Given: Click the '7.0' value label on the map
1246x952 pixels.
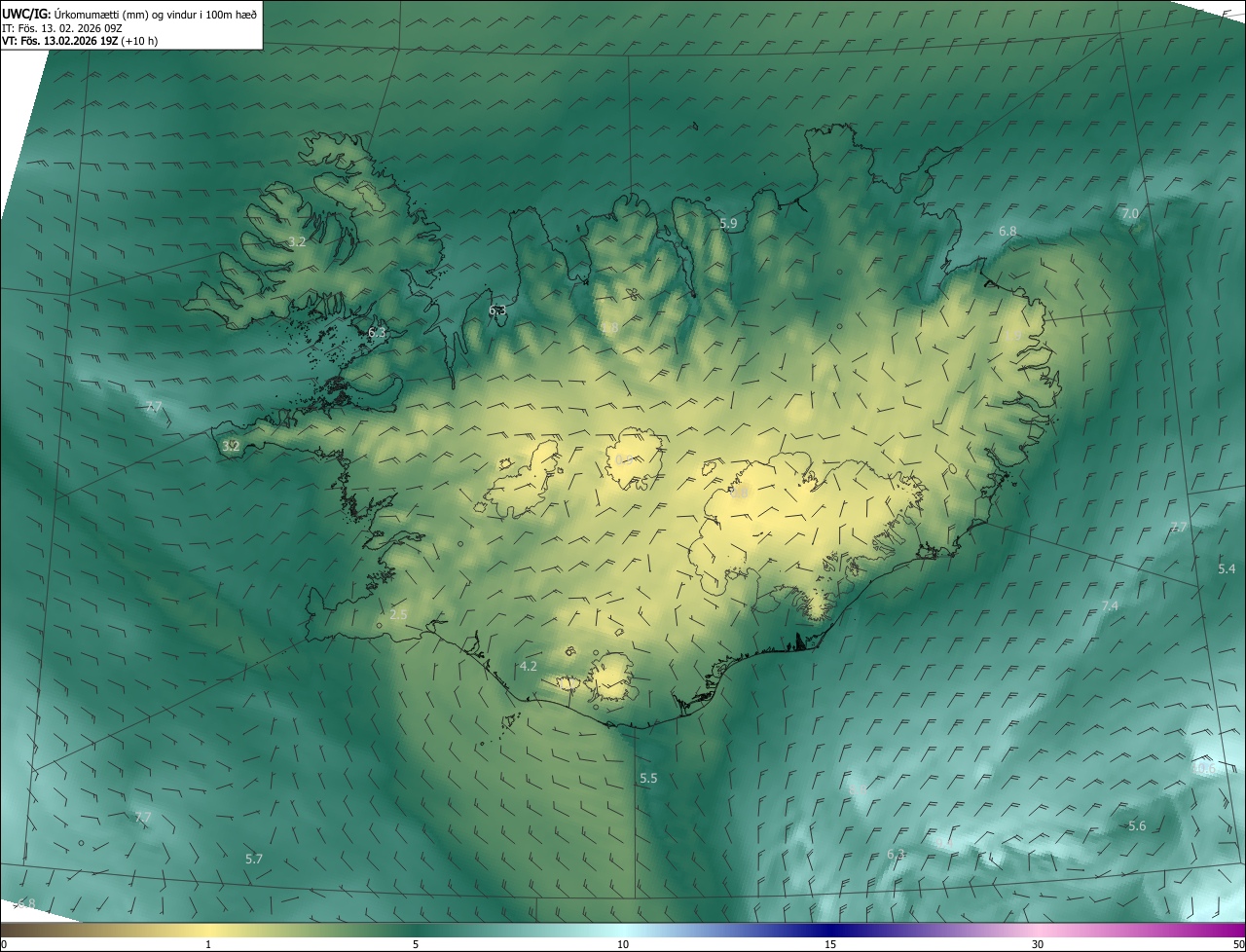Looking at the screenshot, I should pyautogui.click(x=1130, y=214).
